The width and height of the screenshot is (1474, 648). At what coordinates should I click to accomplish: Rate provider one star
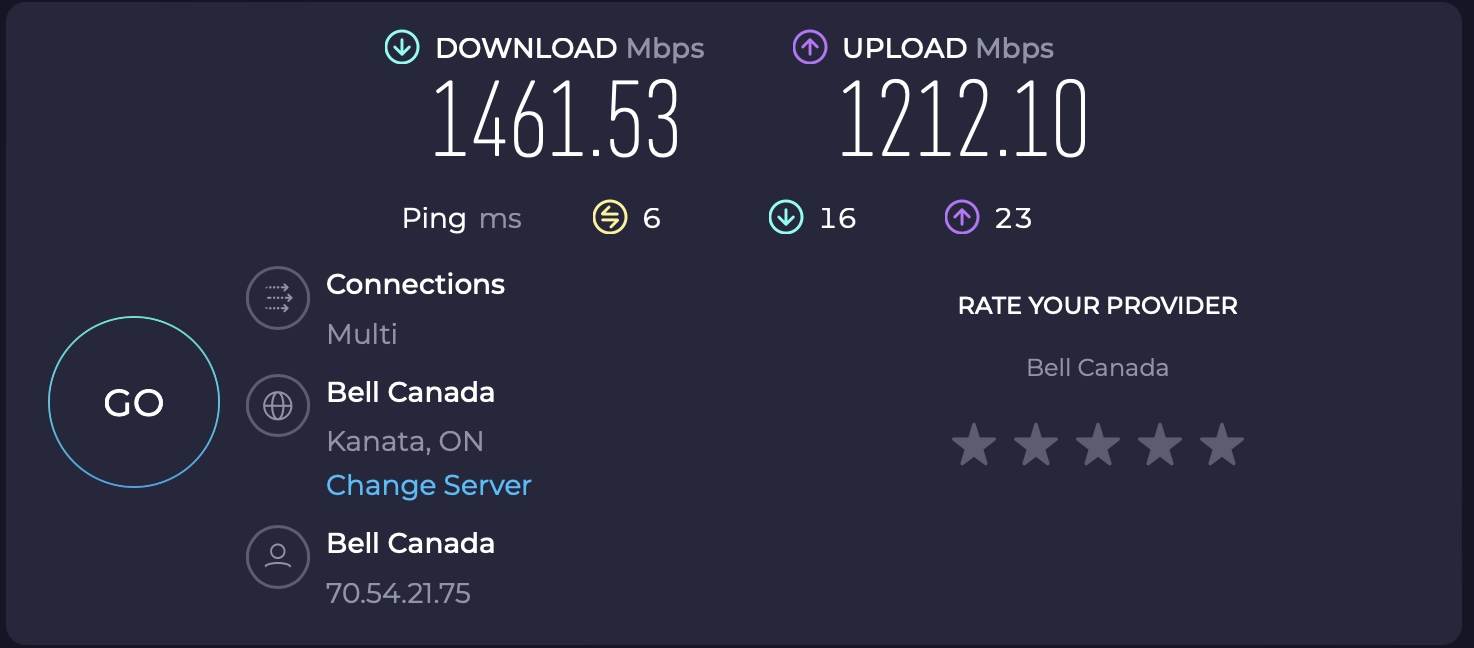(x=973, y=444)
